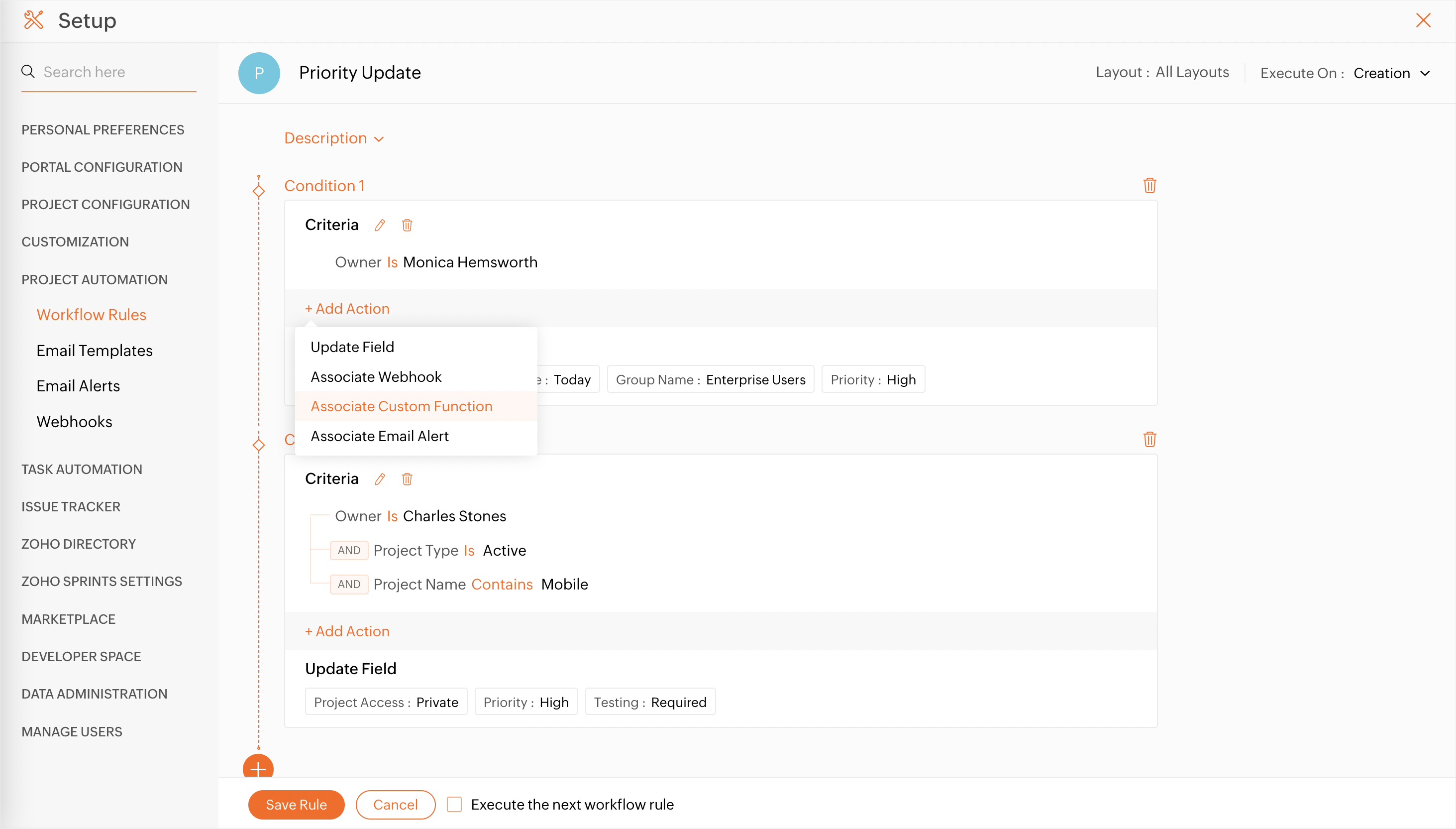Image resolution: width=1456 pixels, height=829 pixels.
Task: Open Layout All Layouts selector
Action: click(x=1162, y=72)
